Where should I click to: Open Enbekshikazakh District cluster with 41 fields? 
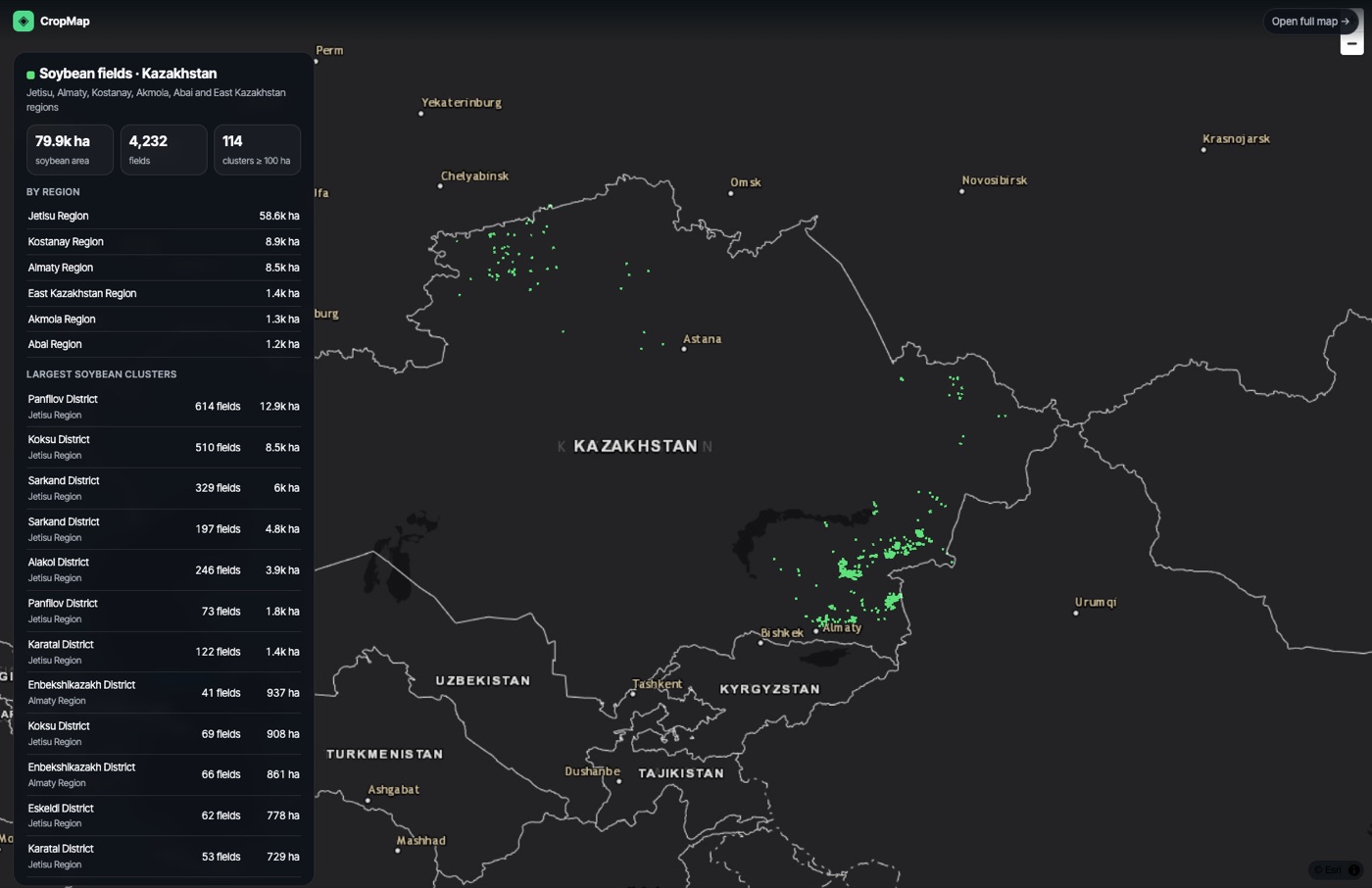164,693
